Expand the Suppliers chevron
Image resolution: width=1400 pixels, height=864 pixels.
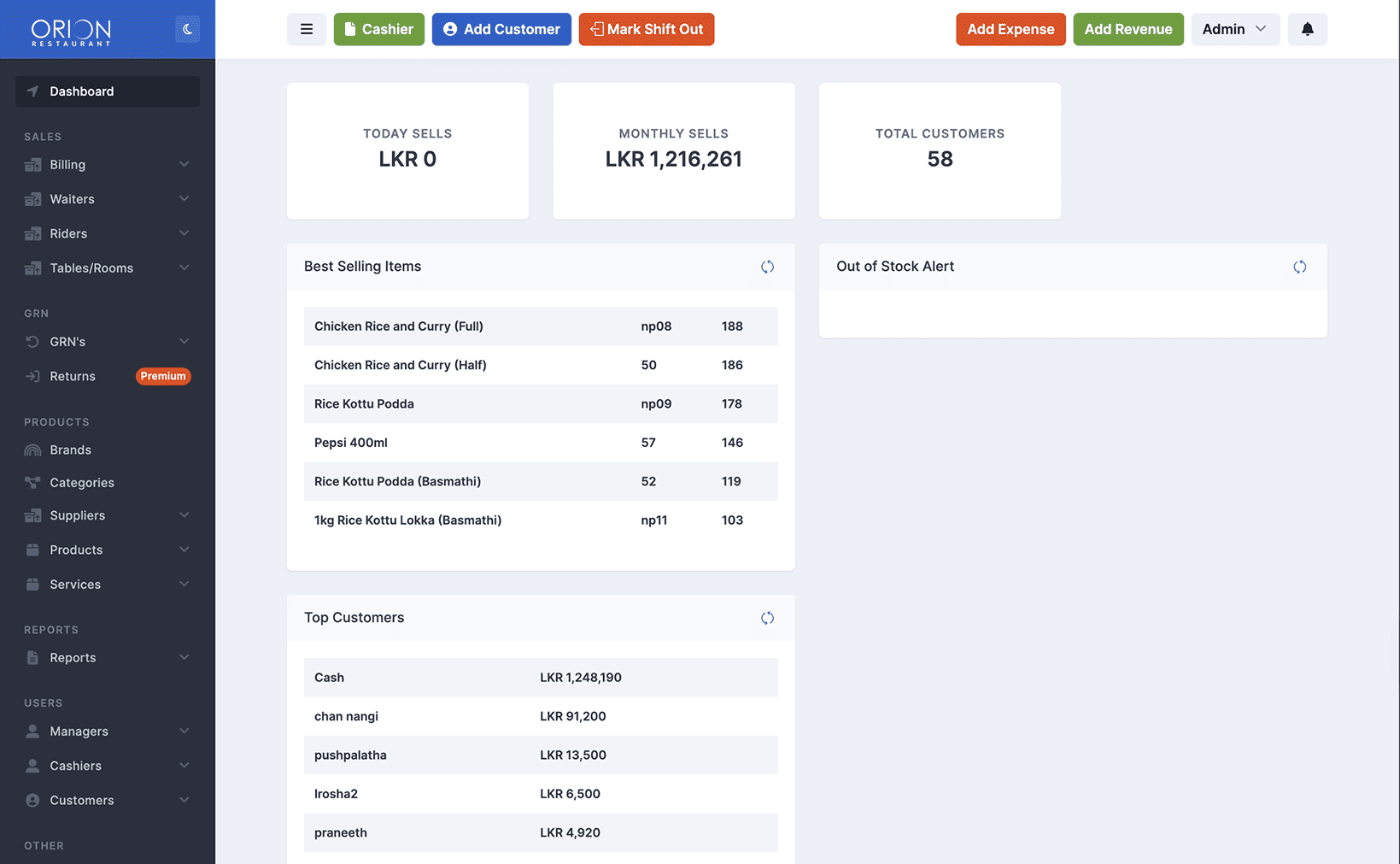click(184, 514)
